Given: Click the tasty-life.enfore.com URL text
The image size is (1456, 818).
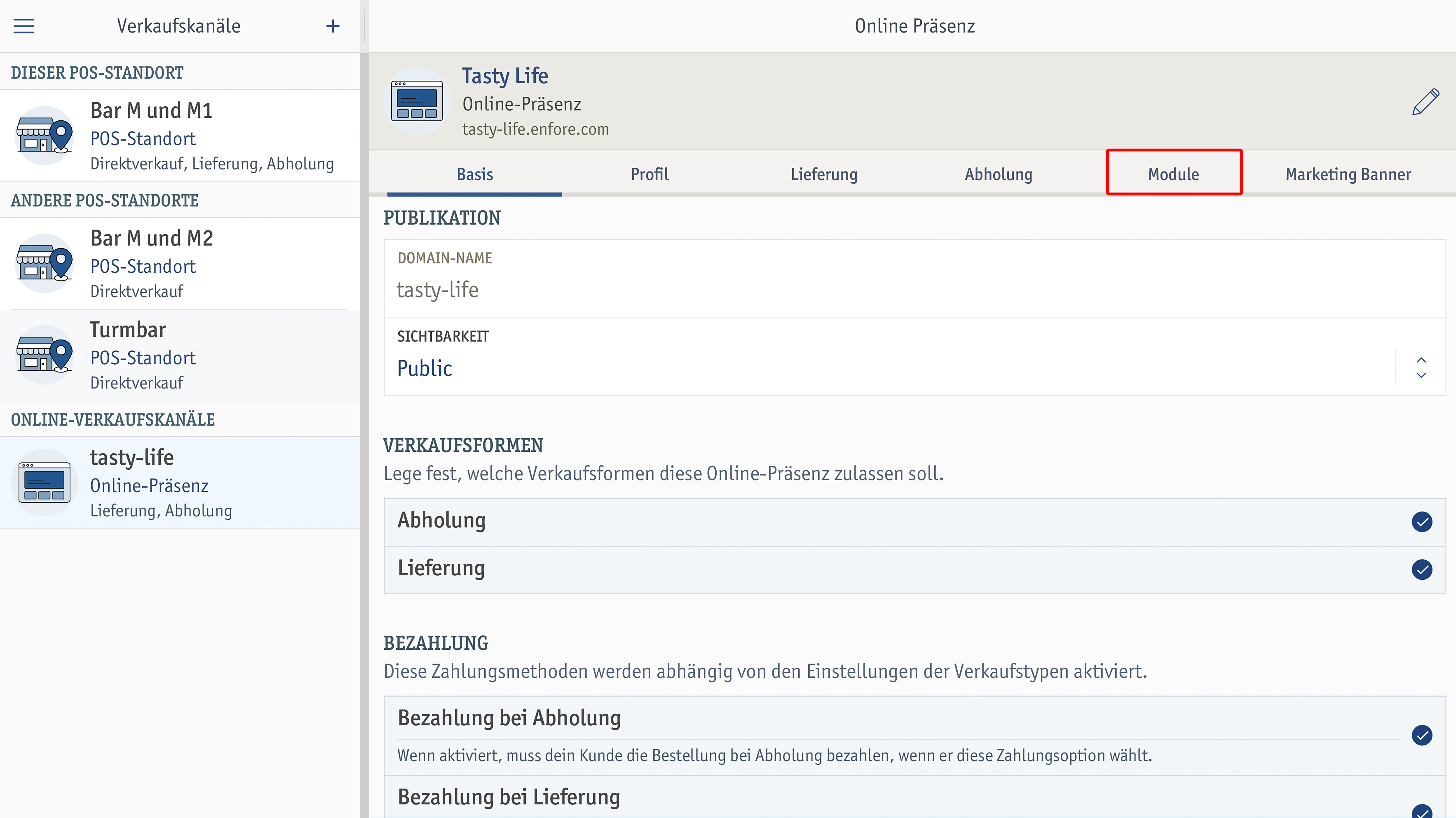Looking at the screenshot, I should (535, 129).
